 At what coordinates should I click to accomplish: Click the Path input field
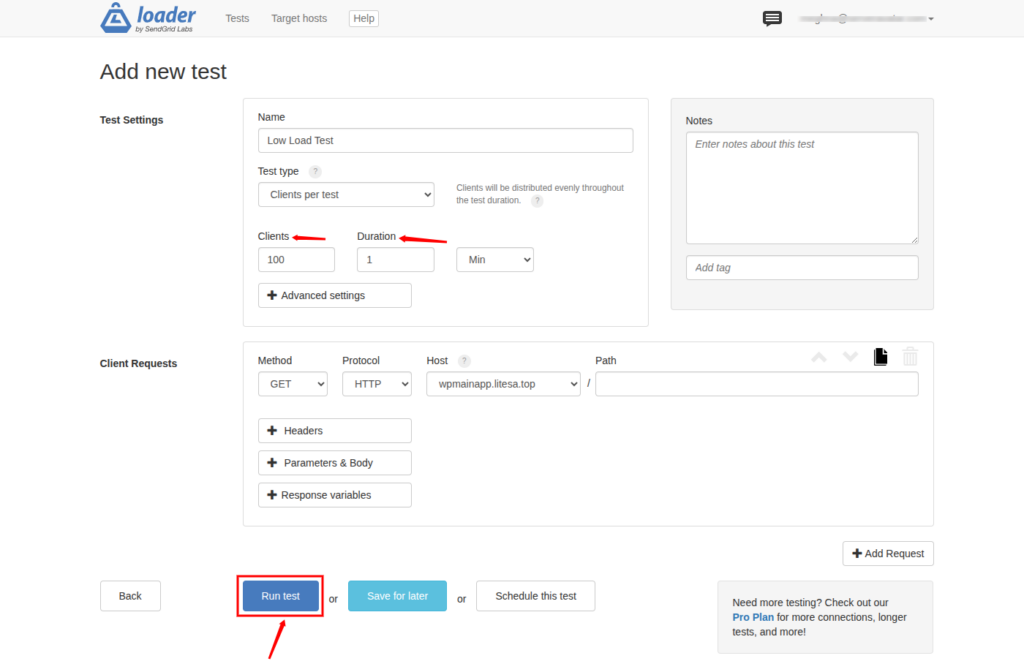(x=757, y=384)
